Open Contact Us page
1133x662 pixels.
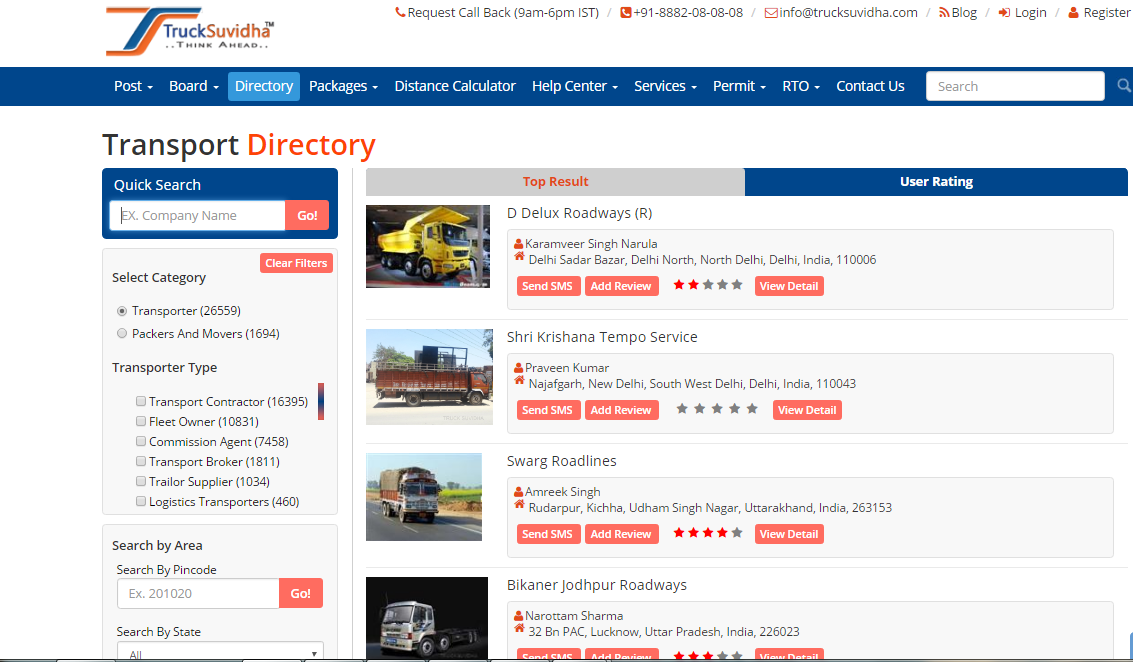click(x=870, y=86)
